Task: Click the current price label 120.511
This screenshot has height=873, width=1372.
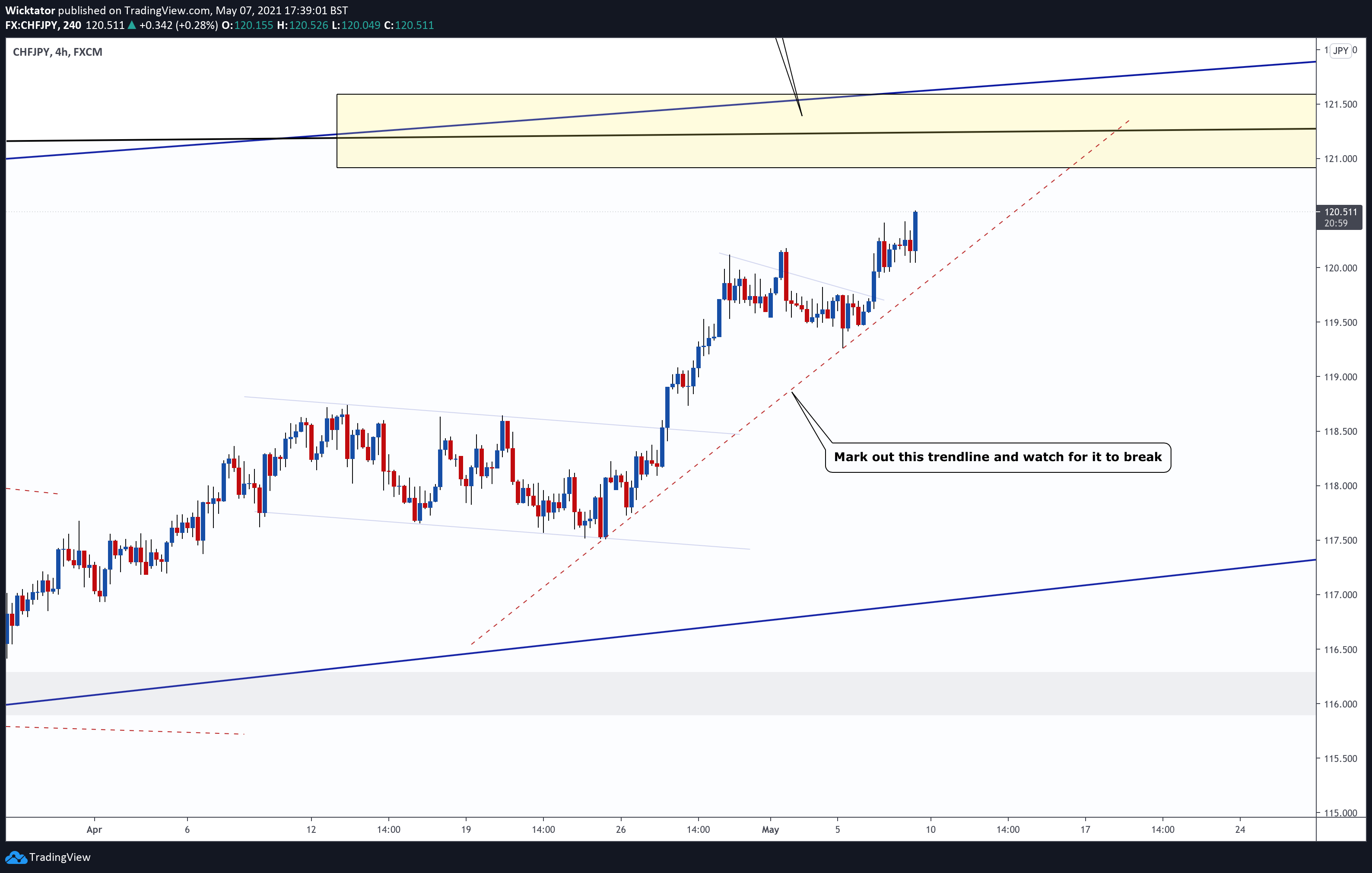Action: 1340,212
